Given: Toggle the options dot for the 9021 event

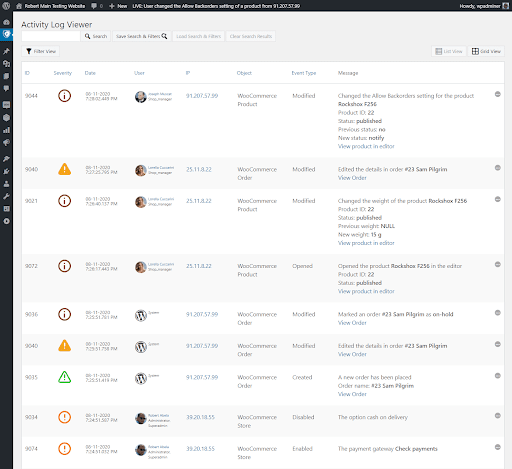Looking at the screenshot, I should (498, 199).
